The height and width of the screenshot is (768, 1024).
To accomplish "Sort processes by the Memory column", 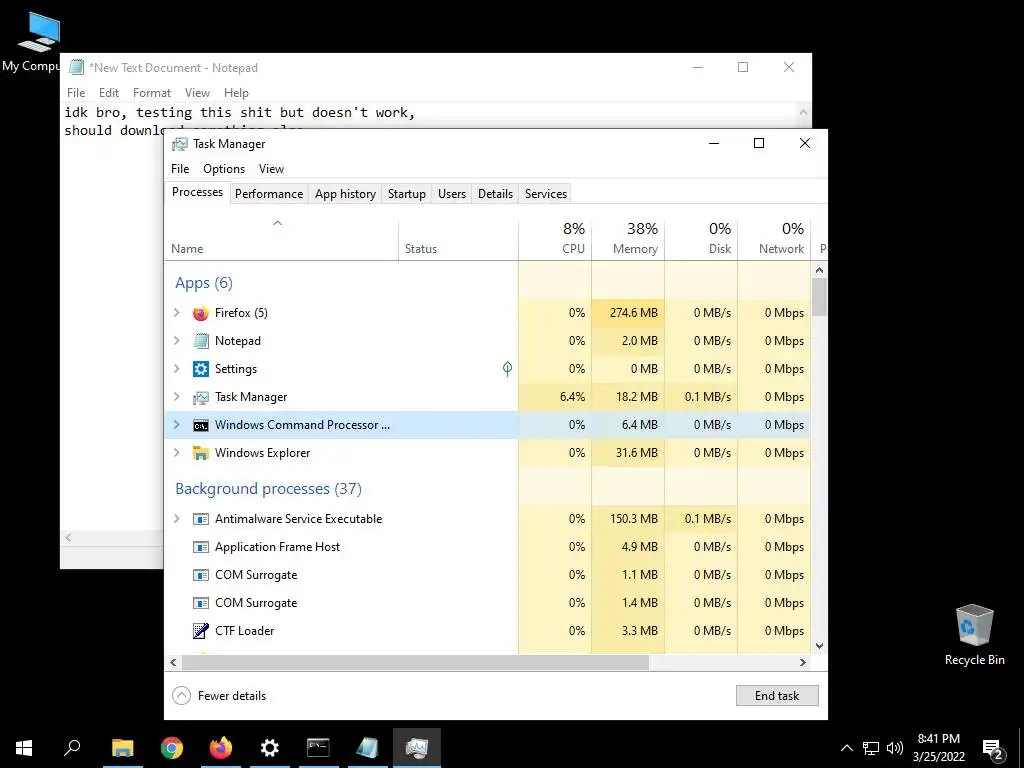I will click(628, 239).
